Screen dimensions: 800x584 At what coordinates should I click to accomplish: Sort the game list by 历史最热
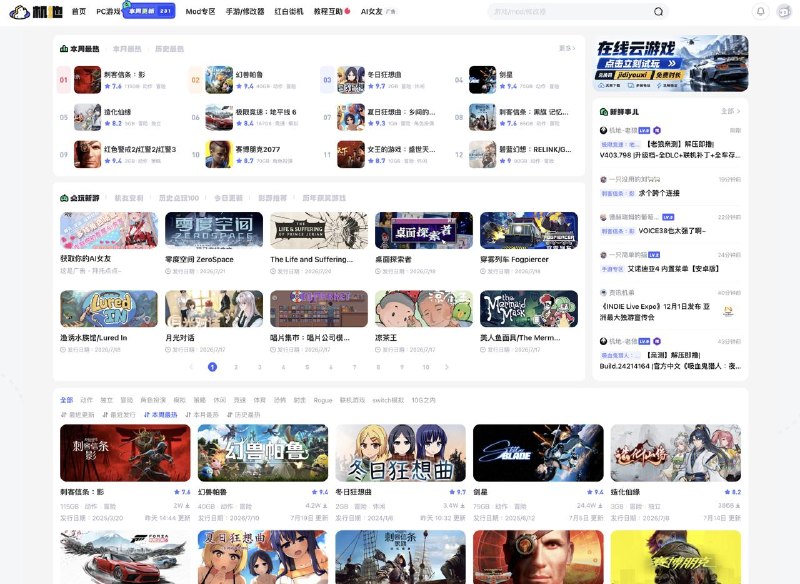pos(244,415)
